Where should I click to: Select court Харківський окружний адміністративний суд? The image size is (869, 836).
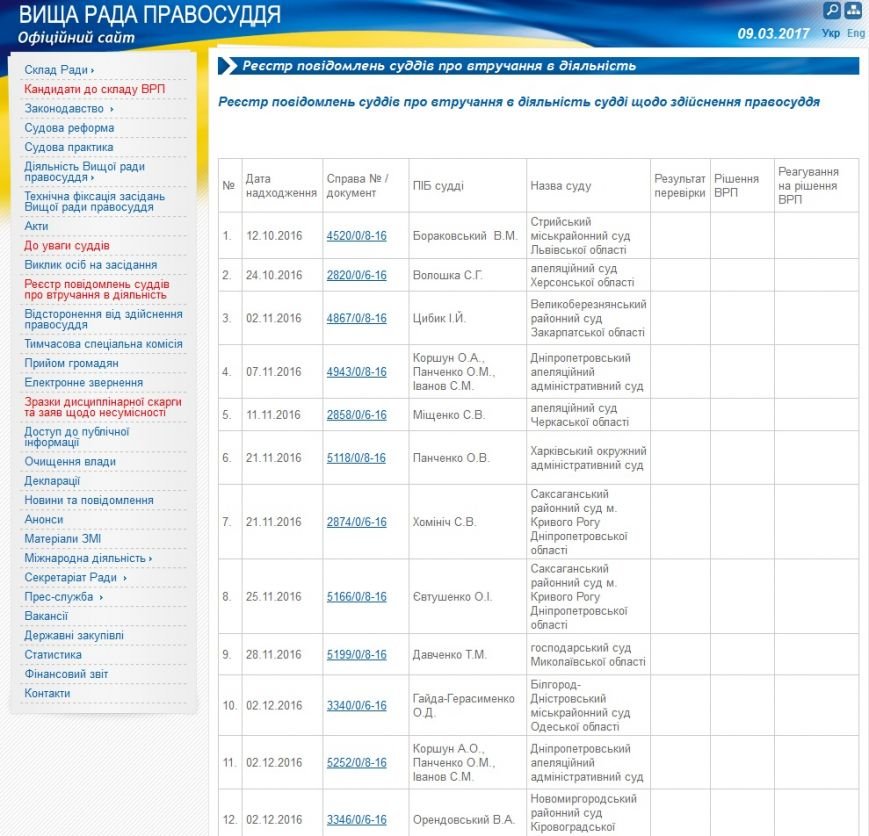click(588, 458)
